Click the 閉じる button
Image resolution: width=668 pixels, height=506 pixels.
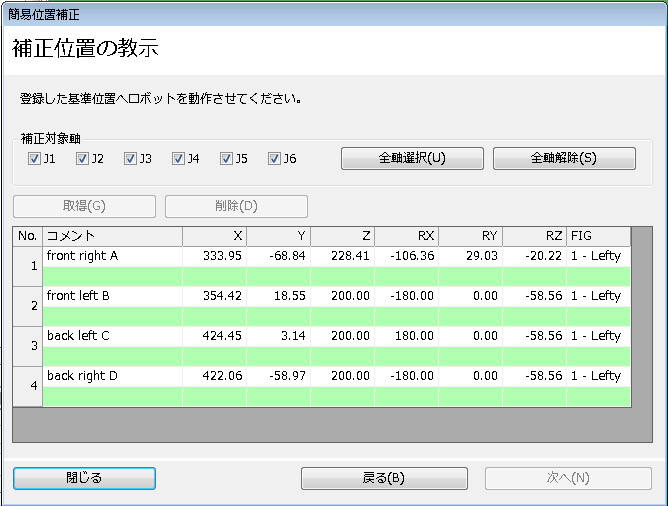click(84, 478)
